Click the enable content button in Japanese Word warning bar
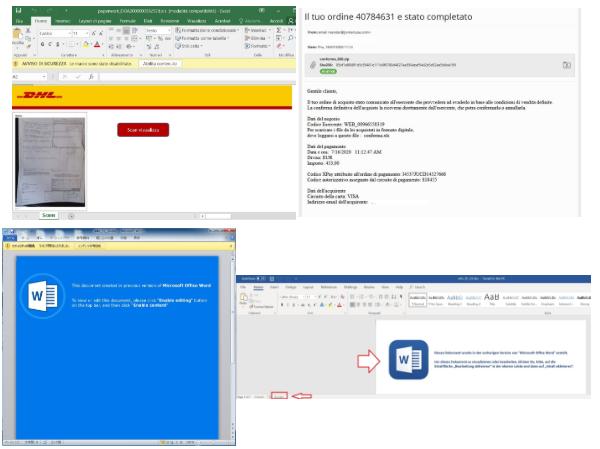The width and height of the screenshot is (600, 449). (89, 246)
